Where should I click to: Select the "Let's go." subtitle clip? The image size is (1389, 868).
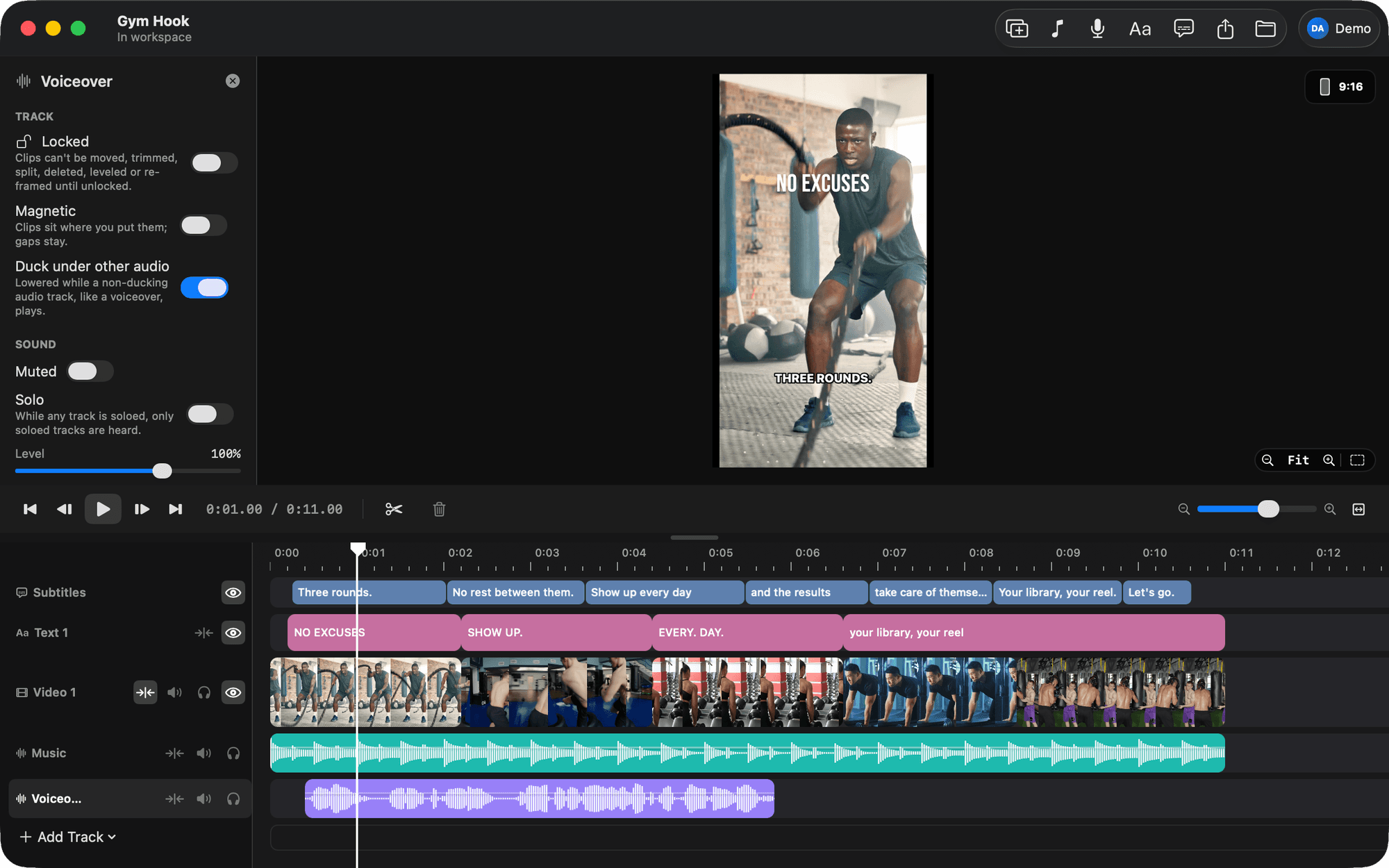[1157, 592]
